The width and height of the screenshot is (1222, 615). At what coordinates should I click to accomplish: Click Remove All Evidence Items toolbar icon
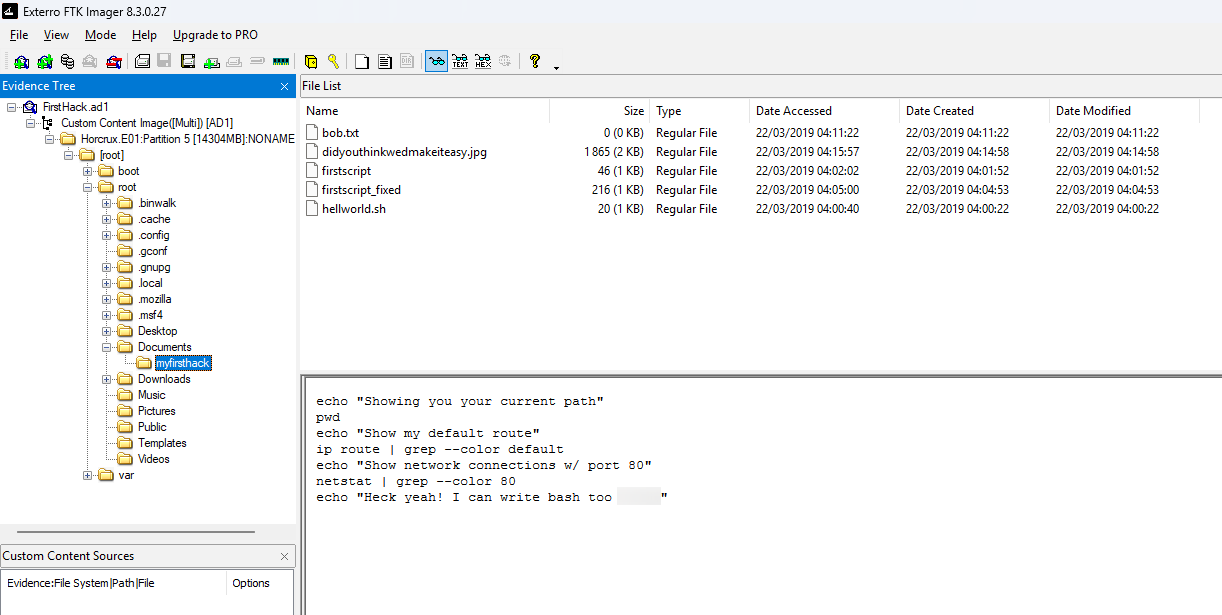tap(113, 61)
